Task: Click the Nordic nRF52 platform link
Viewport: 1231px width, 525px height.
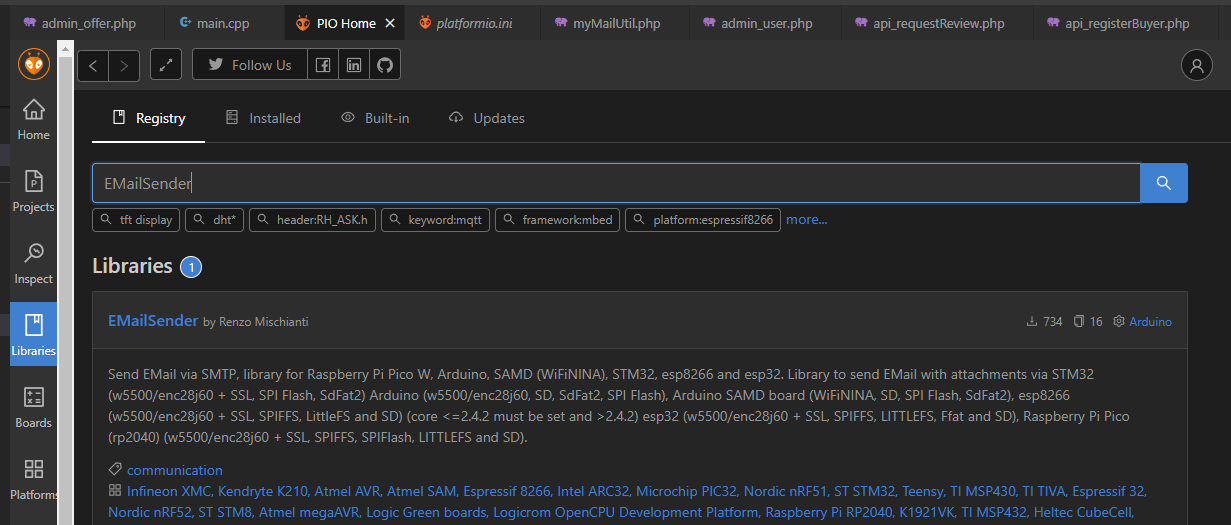Action: (150, 513)
